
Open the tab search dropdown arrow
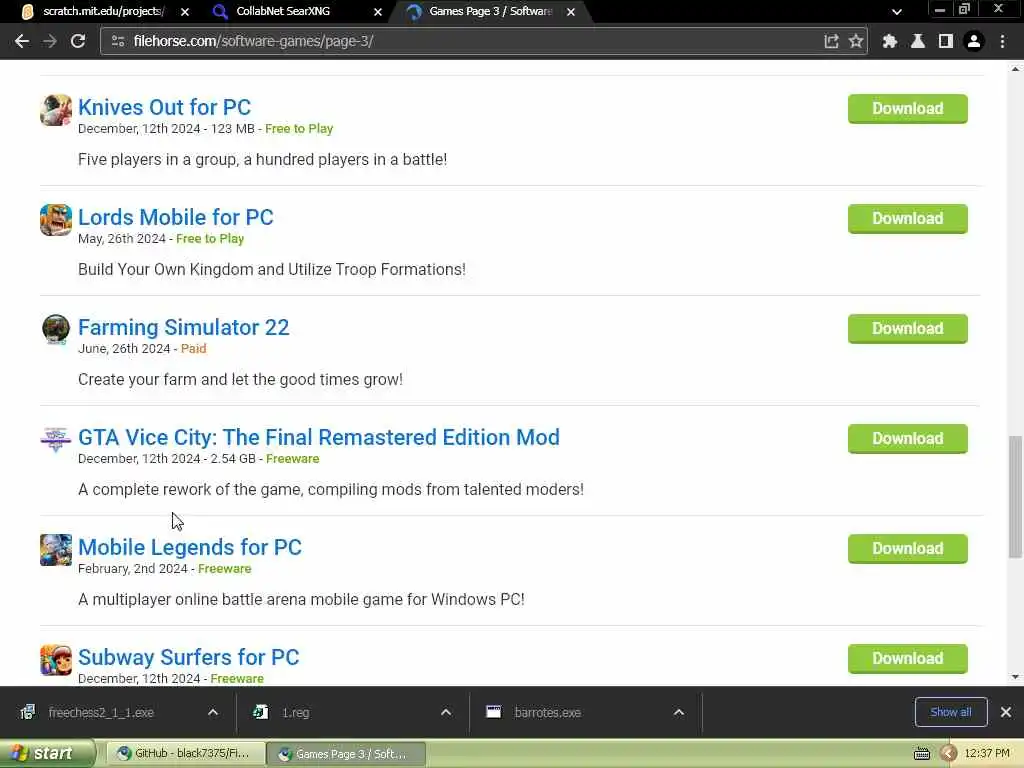897,12
